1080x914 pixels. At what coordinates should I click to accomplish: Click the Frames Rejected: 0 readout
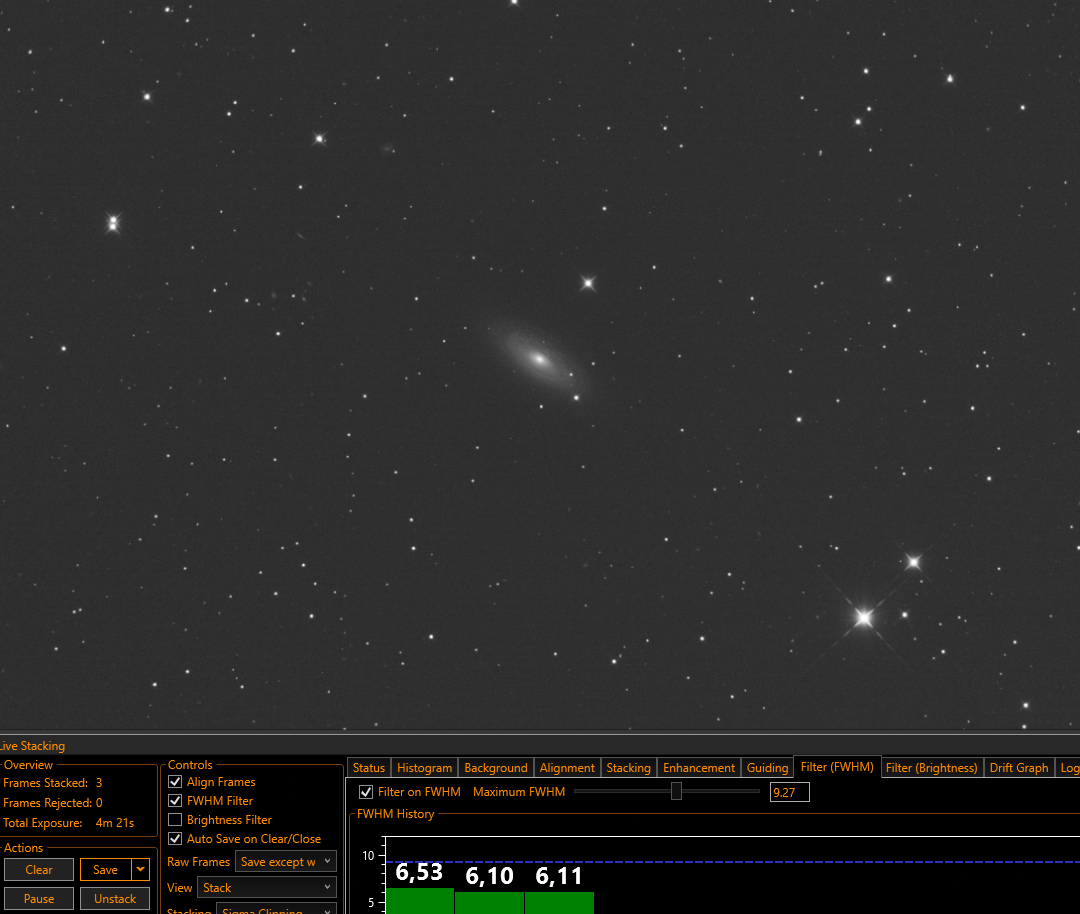pyautogui.click(x=52, y=802)
